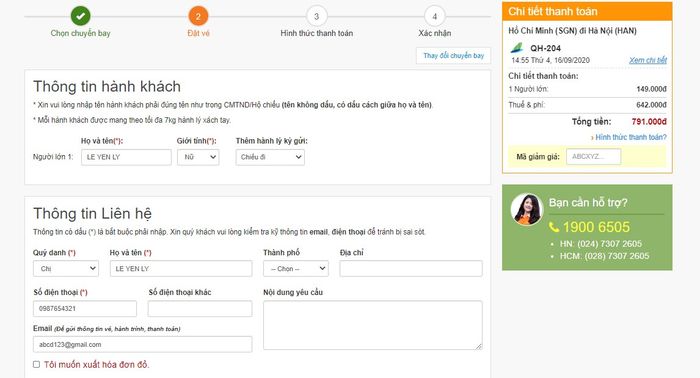Click the Email field with abcd123@gmail.com
Viewport: 700px width, 378px height.
142,345
